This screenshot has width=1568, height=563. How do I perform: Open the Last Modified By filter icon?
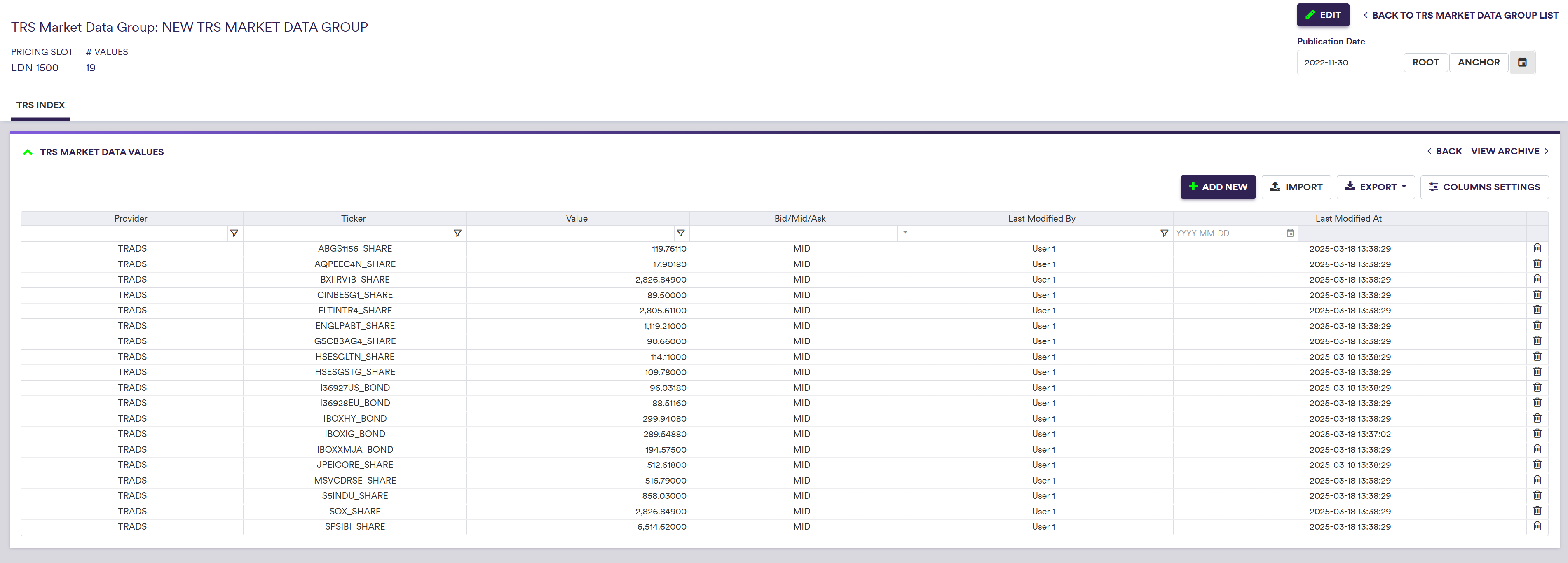[1164, 233]
